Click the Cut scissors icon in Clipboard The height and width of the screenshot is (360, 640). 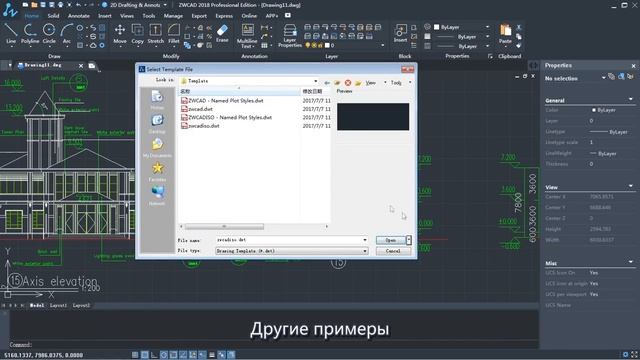(519, 27)
